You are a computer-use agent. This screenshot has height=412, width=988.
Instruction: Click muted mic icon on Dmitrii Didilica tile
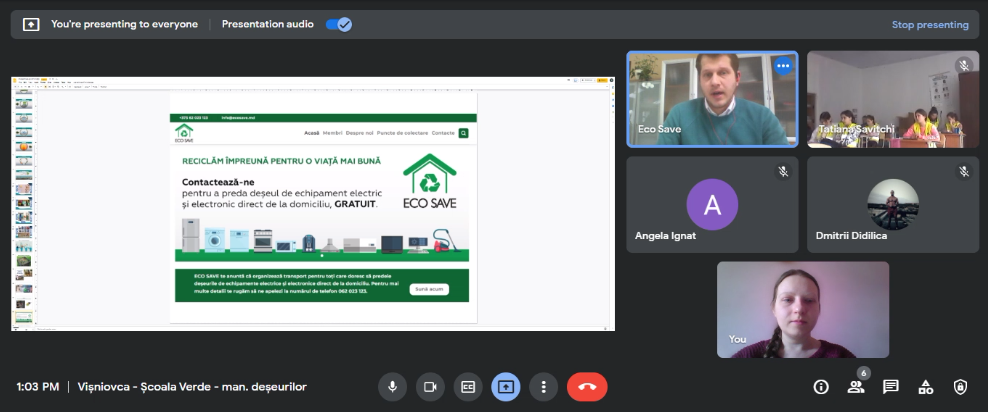coord(963,171)
